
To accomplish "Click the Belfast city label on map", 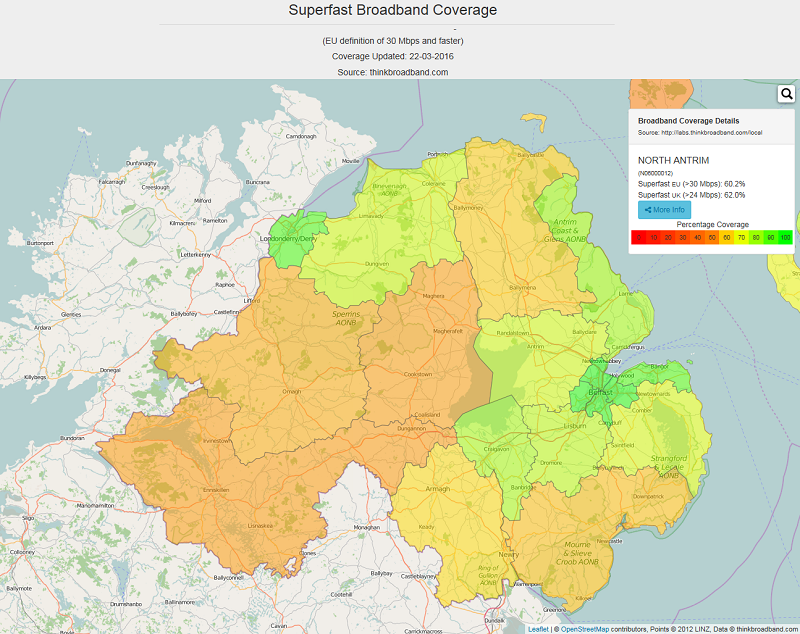I will (600, 392).
